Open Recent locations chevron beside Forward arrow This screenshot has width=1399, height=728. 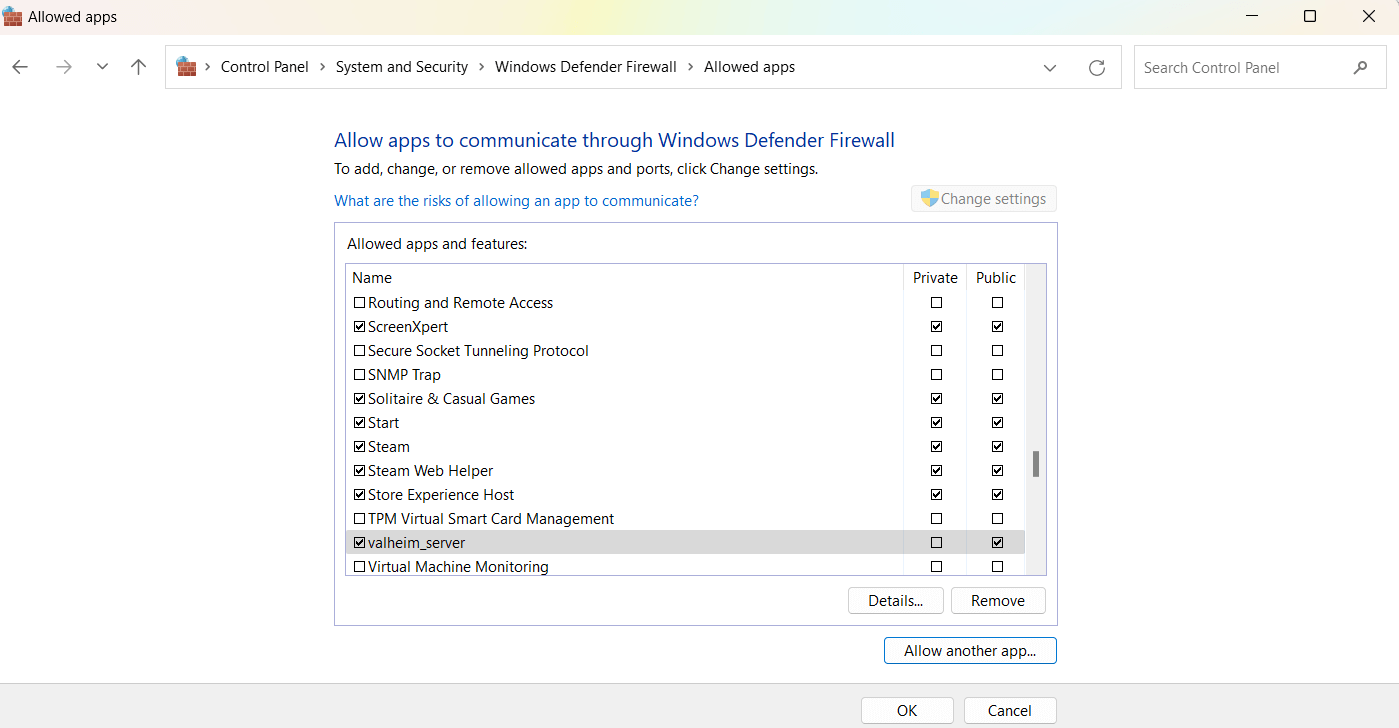tap(102, 67)
